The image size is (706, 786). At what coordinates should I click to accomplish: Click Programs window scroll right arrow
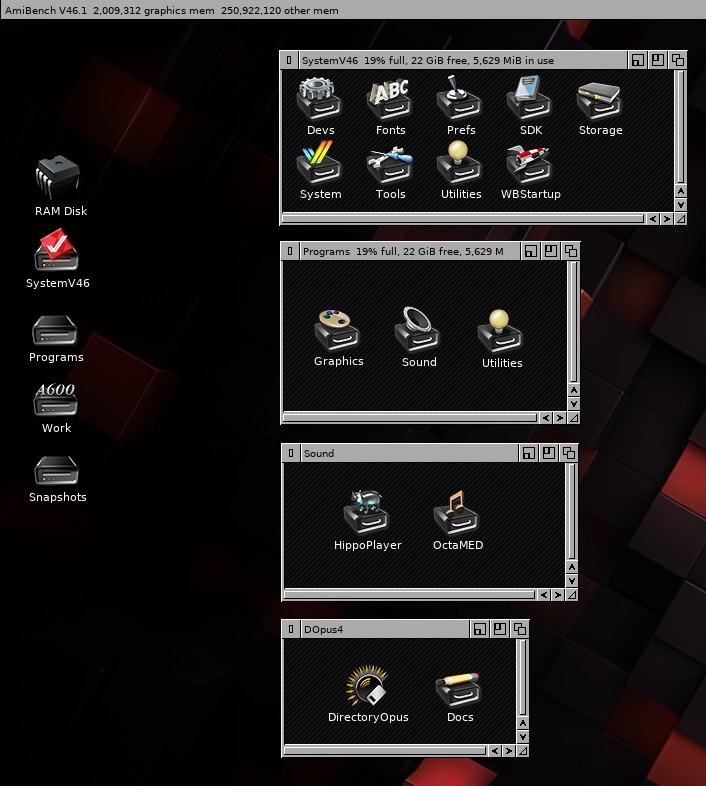[x=560, y=418]
